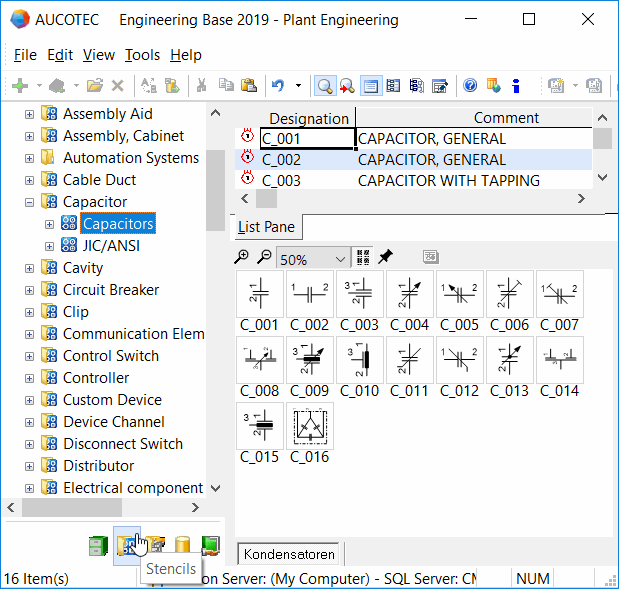Select the C_016 symbol thumbnail
The height and width of the screenshot is (589, 619).
[x=310, y=427]
